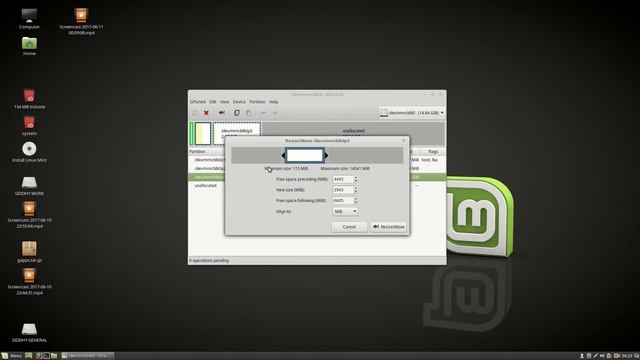The image size is (640, 360).
Task: Click the Resize/Move confirm button in dialog
Action: tap(389, 227)
